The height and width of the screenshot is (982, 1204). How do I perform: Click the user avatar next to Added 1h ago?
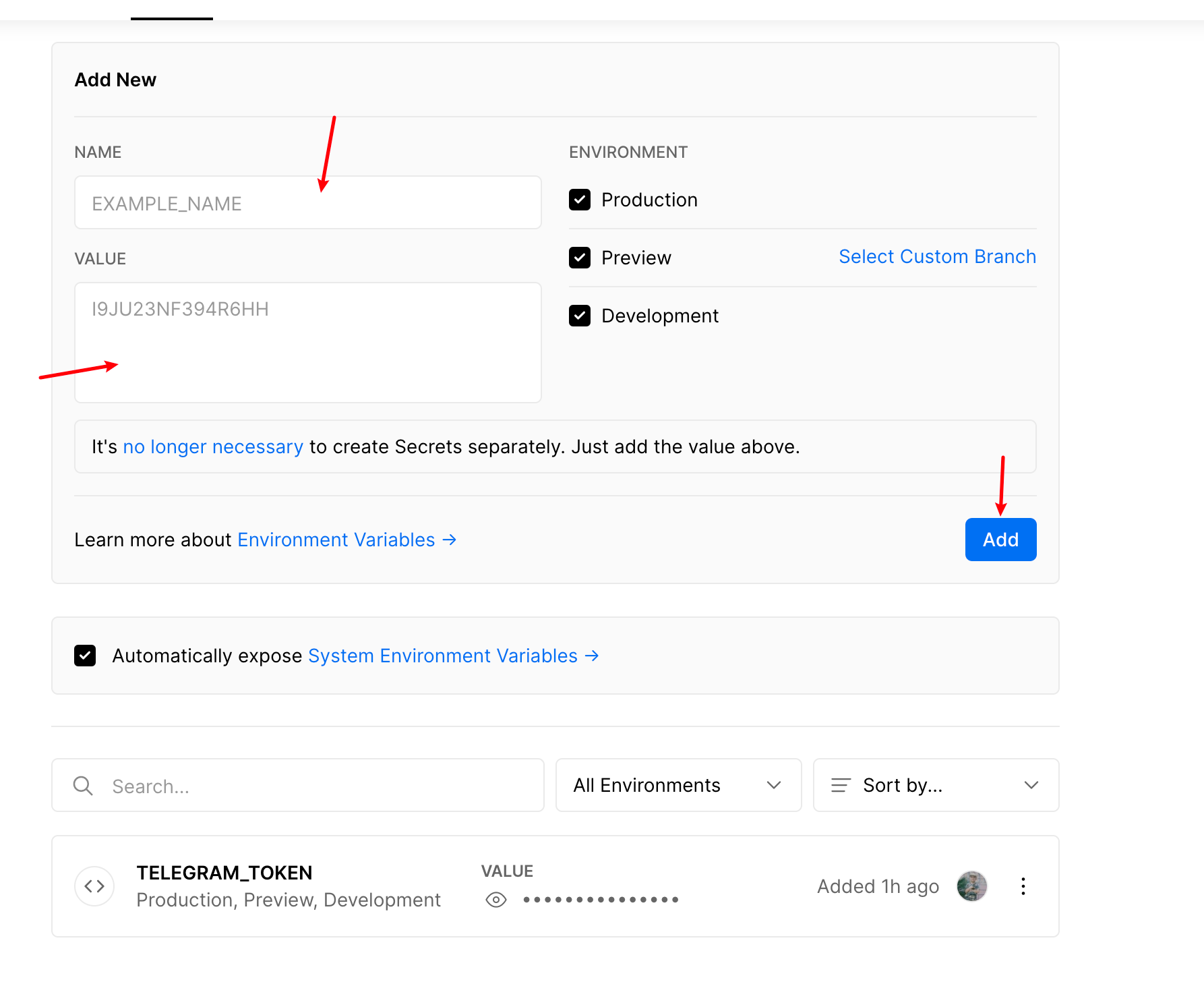[971, 886]
